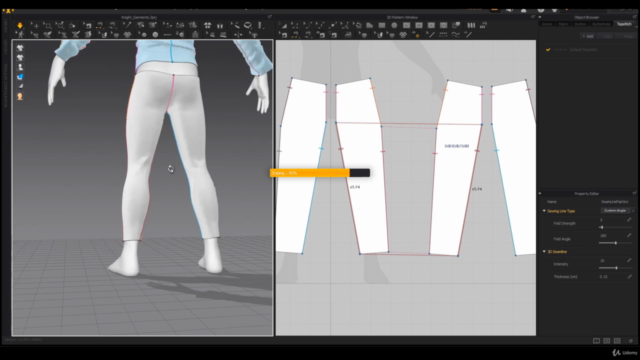640x360 pixels.
Task: Select the Button tool circle icon
Action: [155, 35]
